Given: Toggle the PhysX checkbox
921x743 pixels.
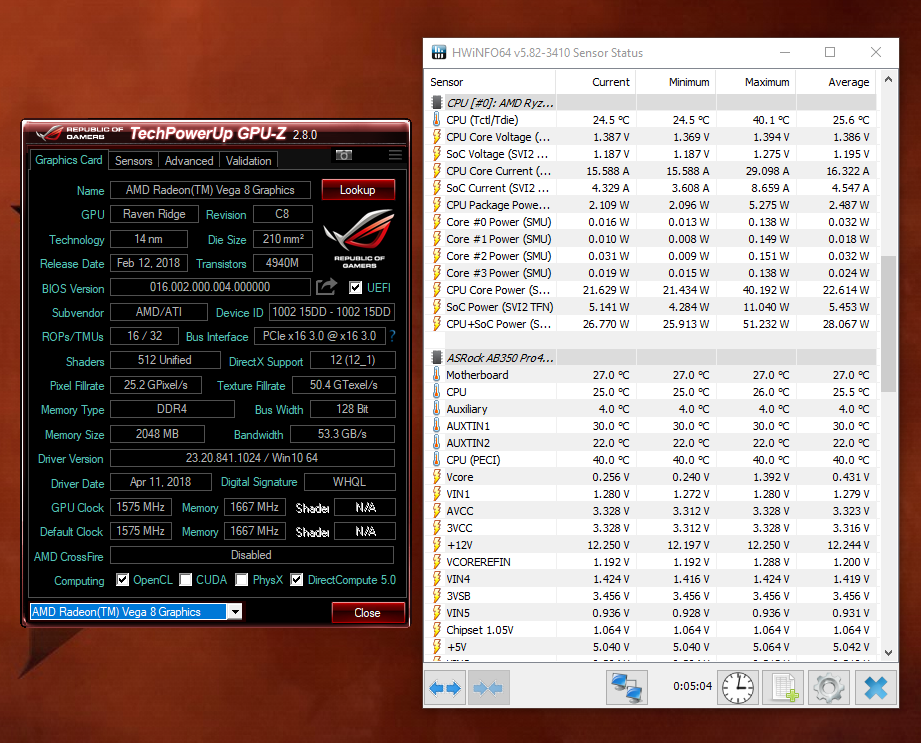Looking at the screenshot, I should tap(241, 580).
